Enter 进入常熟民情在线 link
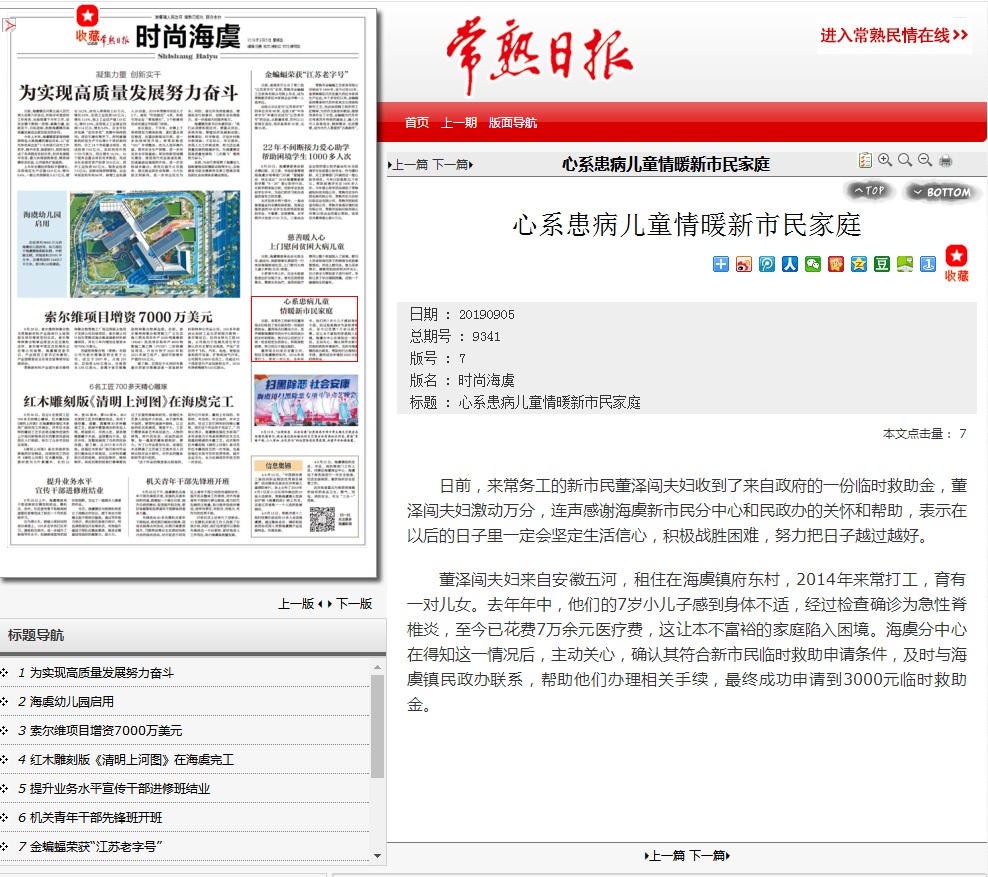 893,35
